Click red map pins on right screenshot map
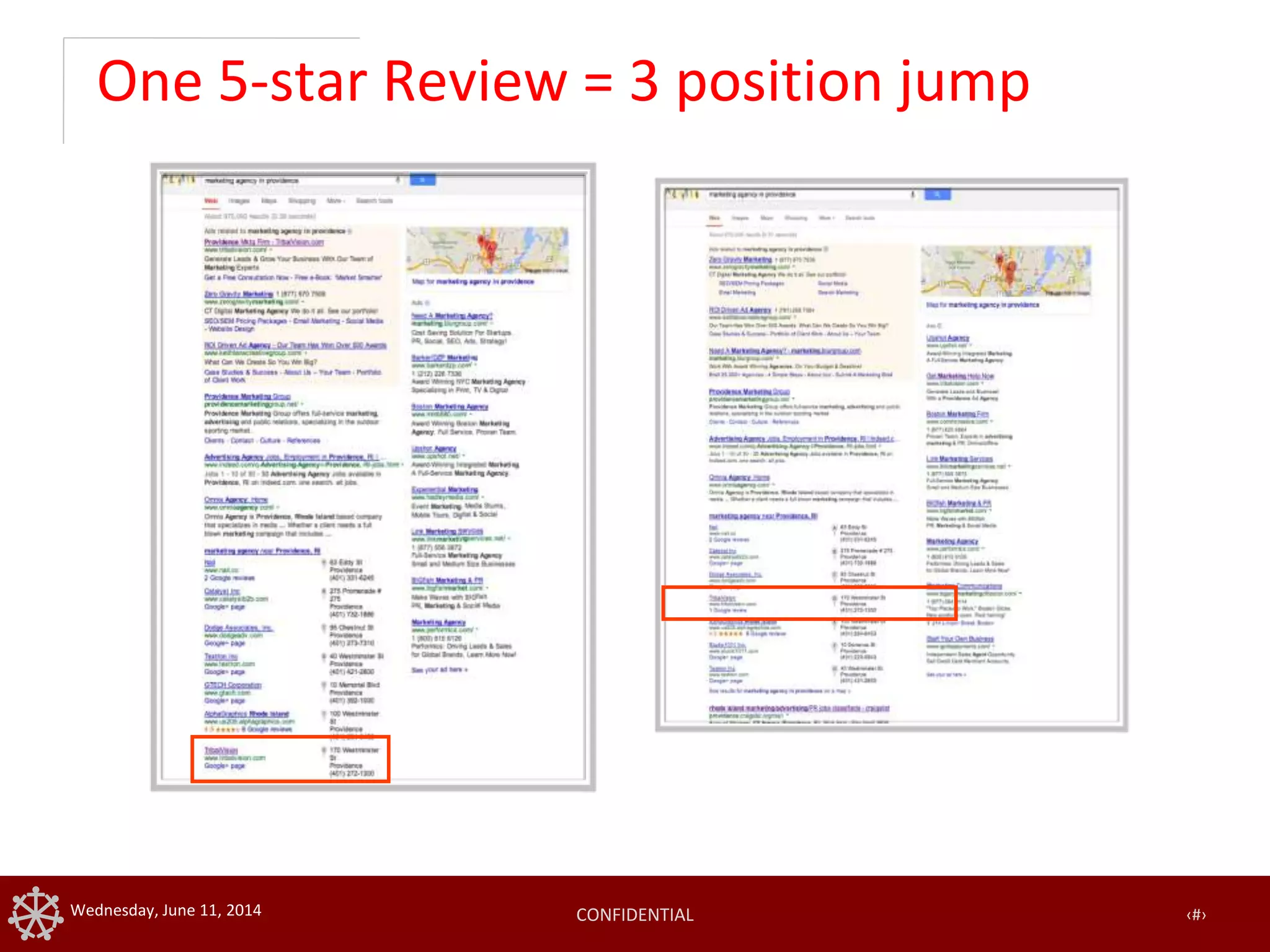Image resolution: width=1270 pixels, height=952 pixels. click(1005, 268)
